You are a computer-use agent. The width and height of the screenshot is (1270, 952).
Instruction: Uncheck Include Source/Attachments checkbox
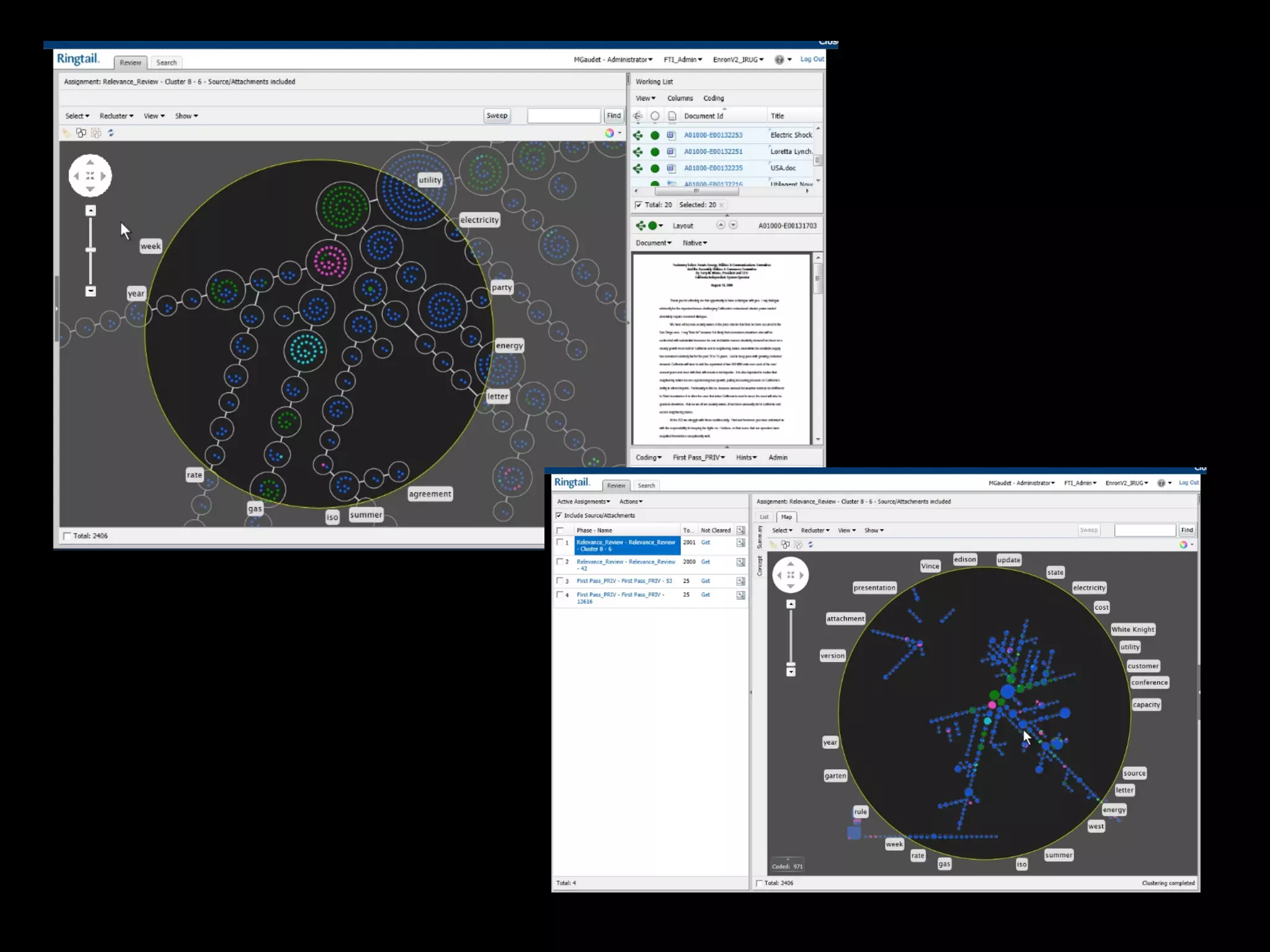(x=559, y=516)
